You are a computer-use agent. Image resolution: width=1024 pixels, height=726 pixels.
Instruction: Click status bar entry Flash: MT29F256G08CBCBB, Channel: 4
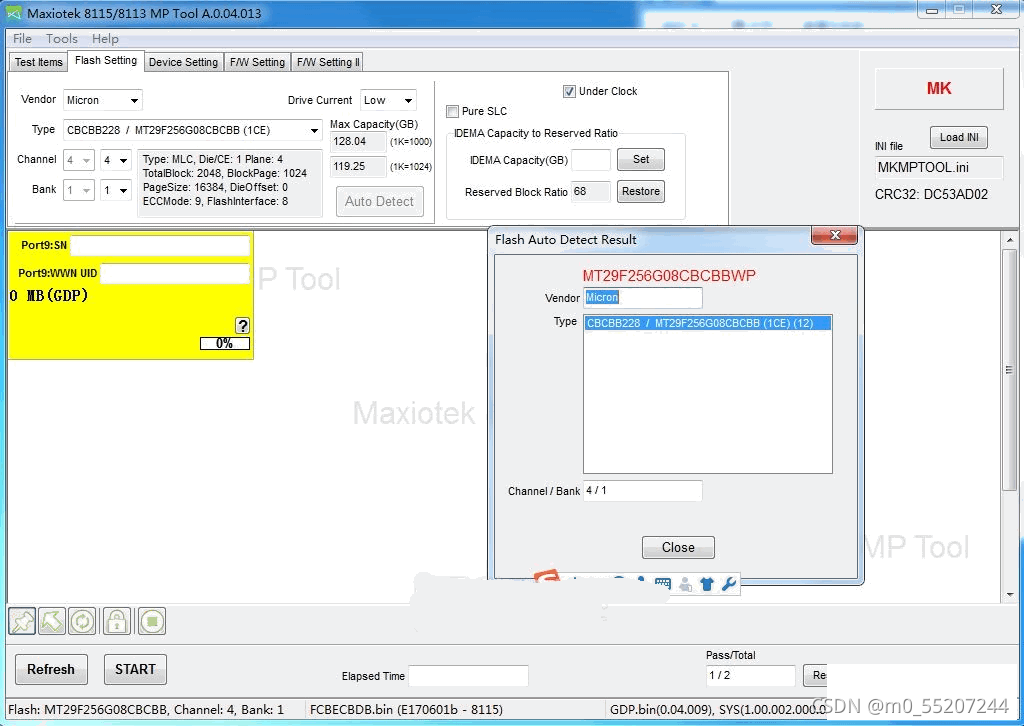[x=146, y=710]
